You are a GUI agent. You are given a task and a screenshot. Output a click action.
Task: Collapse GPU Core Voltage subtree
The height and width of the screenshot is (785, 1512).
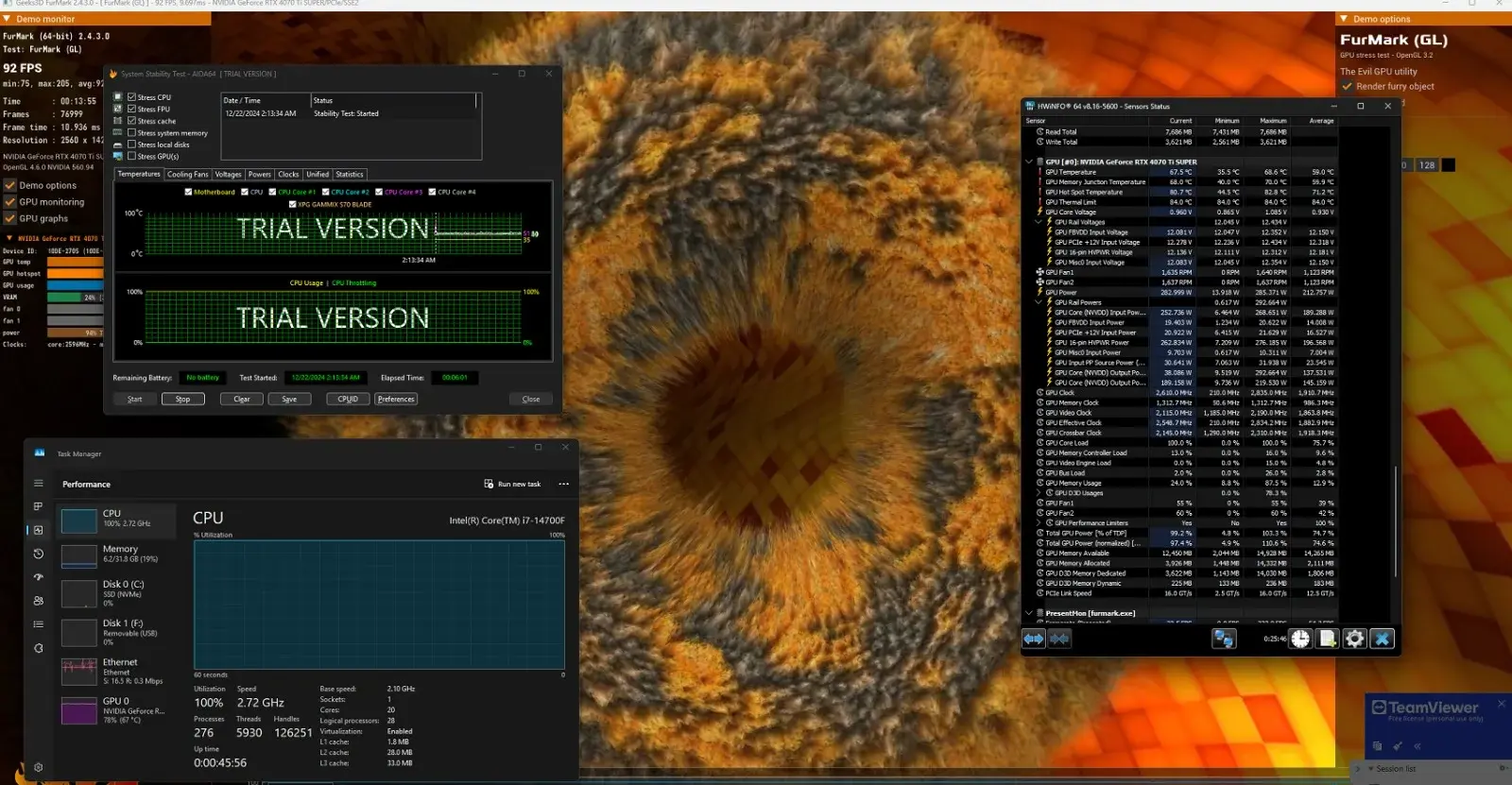pyautogui.click(x=1039, y=222)
